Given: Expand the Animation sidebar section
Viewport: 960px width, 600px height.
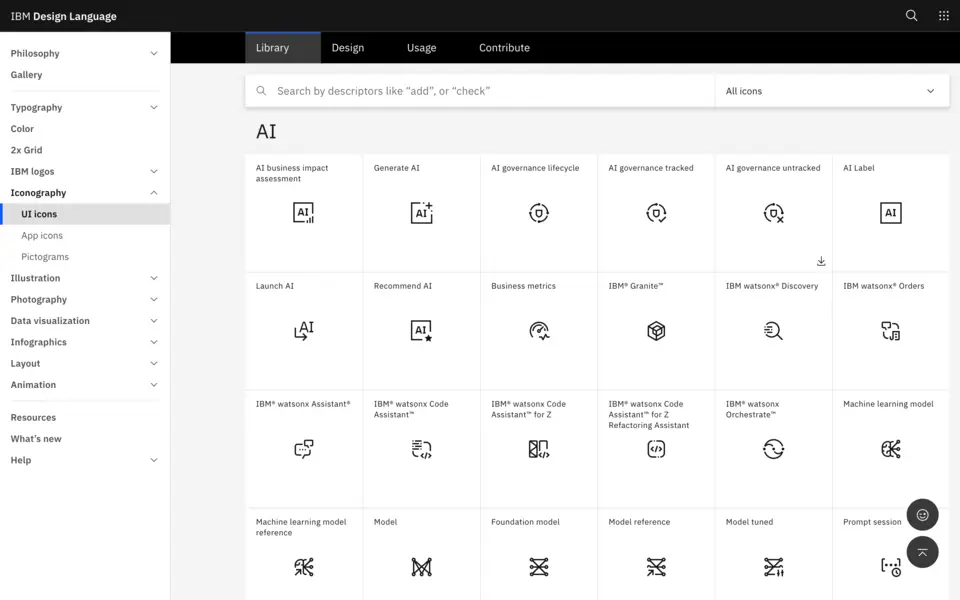Looking at the screenshot, I should [84, 384].
